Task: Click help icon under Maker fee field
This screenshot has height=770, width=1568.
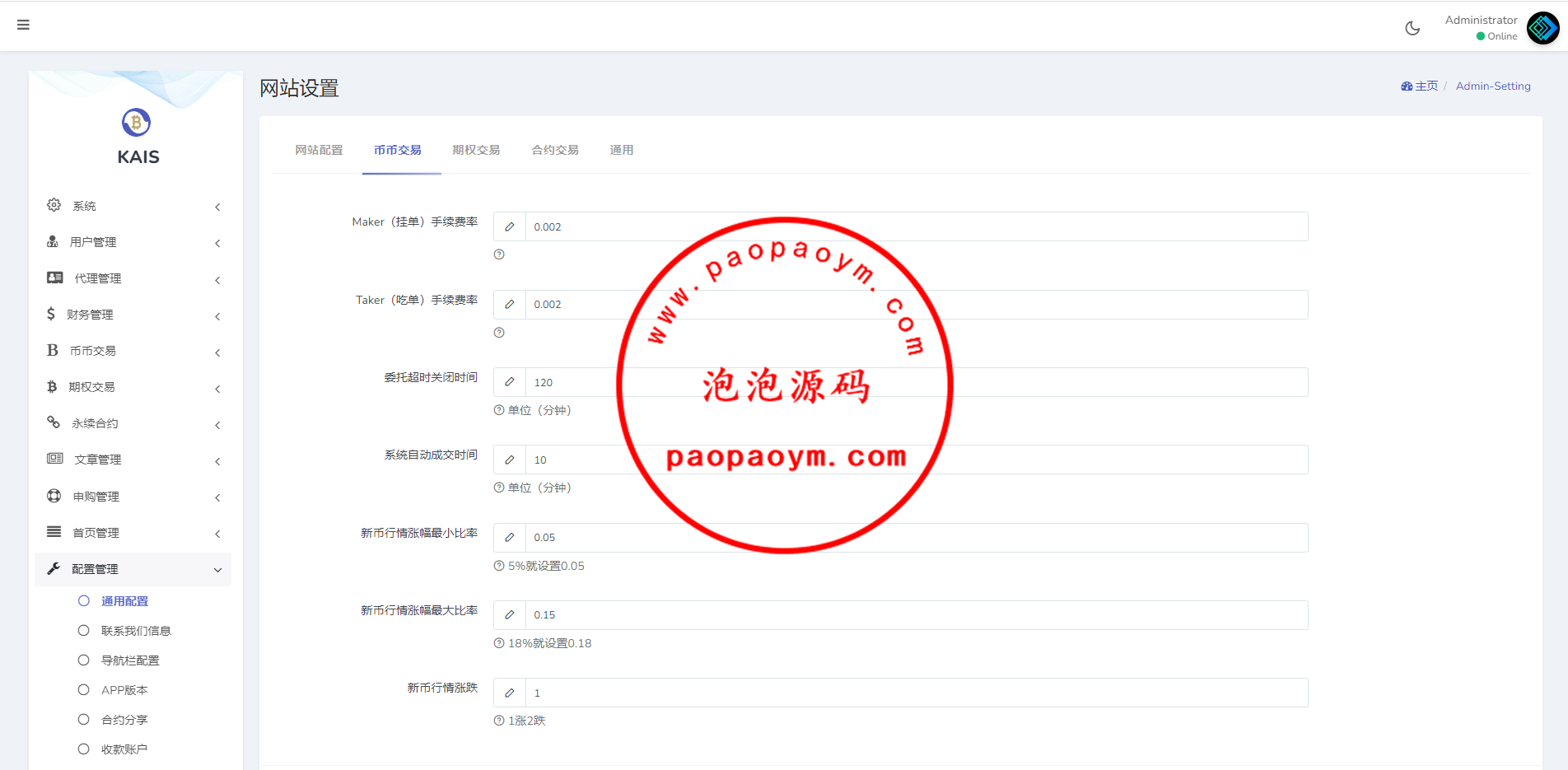Action: [499, 254]
